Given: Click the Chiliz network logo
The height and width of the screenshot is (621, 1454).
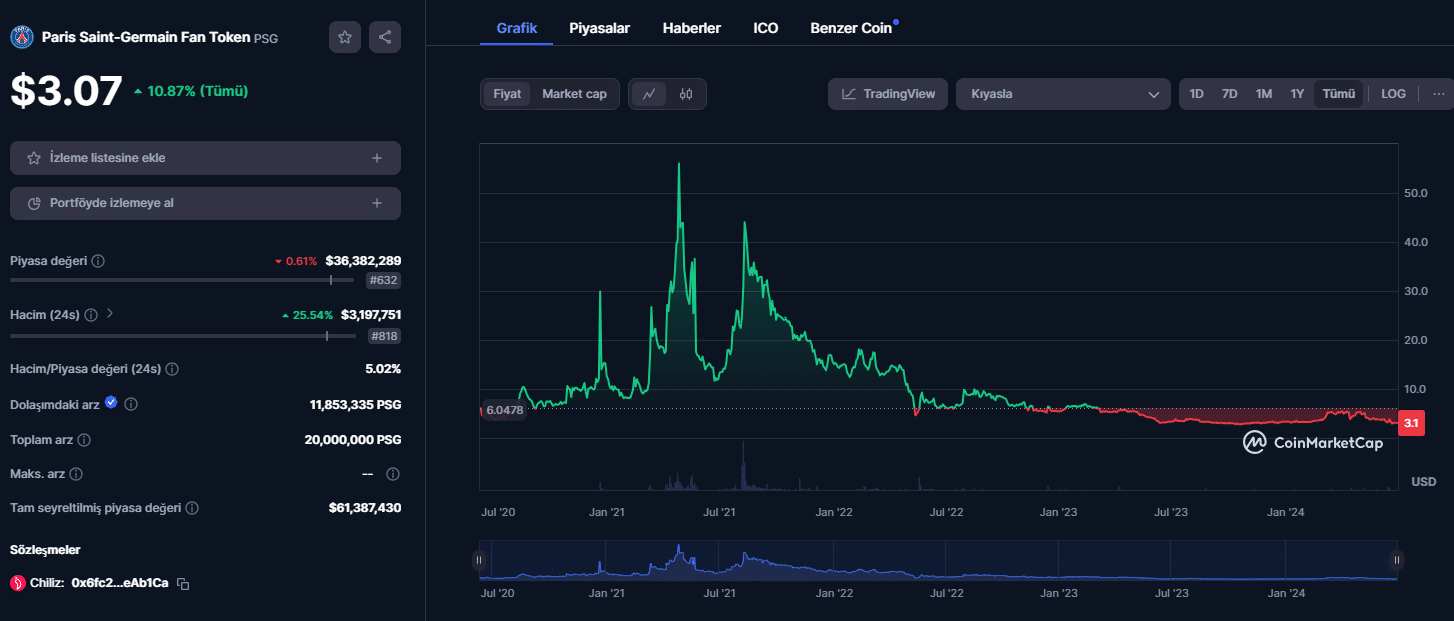Looking at the screenshot, I should pos(17,583).
